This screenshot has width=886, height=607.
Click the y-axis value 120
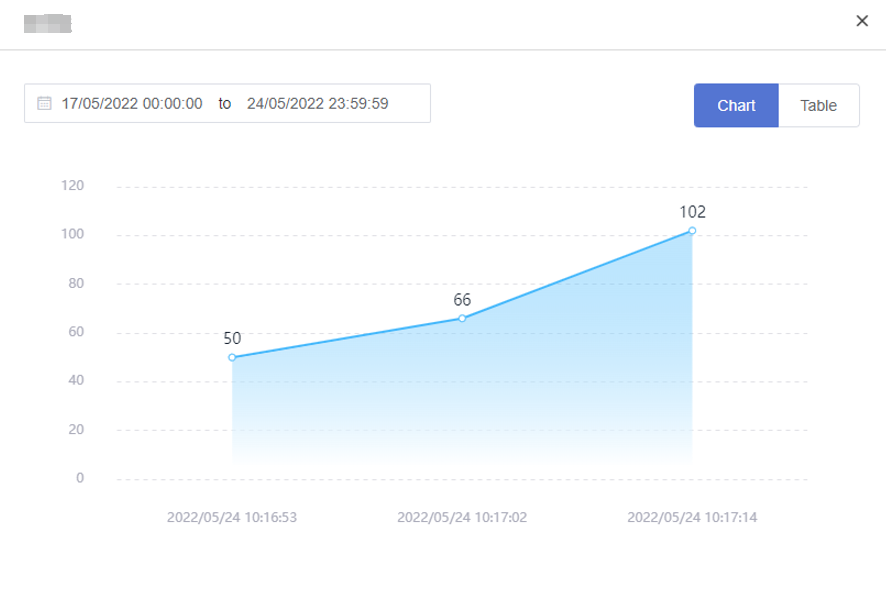(72, 185)
